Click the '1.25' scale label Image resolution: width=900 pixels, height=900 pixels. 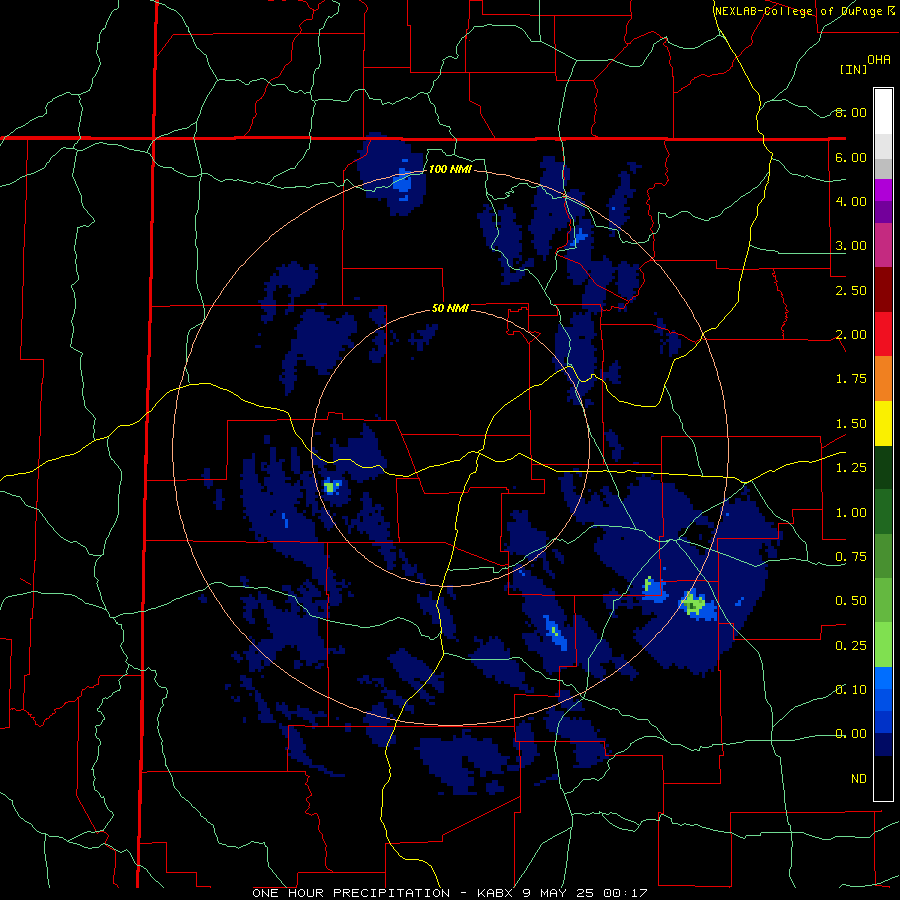pos(851,468)
